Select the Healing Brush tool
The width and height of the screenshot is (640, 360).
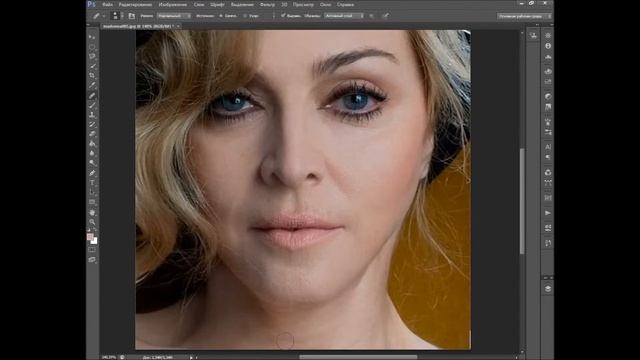click(92, 96)
